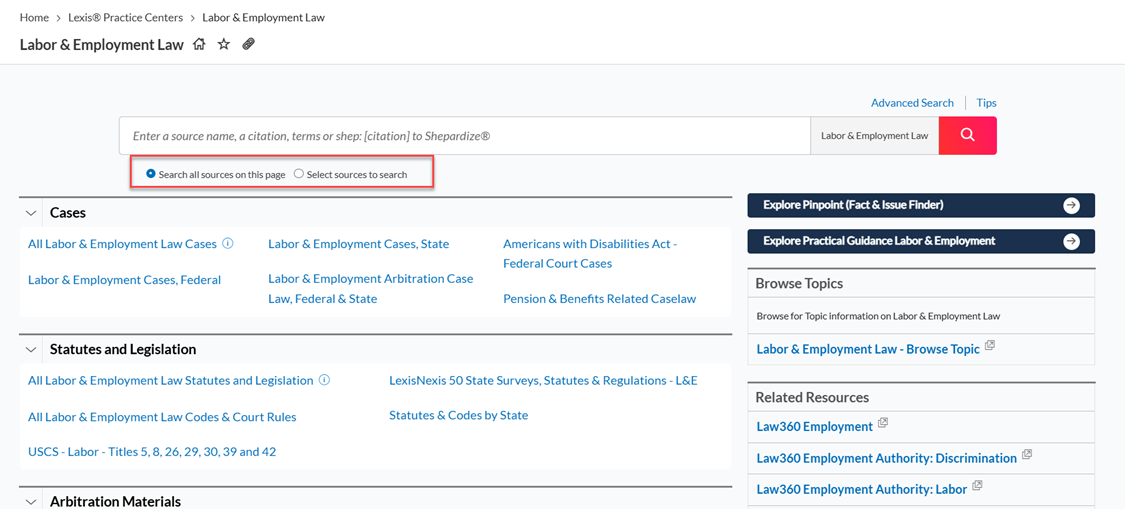Collapse the Arbitration Materials section
This screenshot has height=509, width=1125.
30,502
